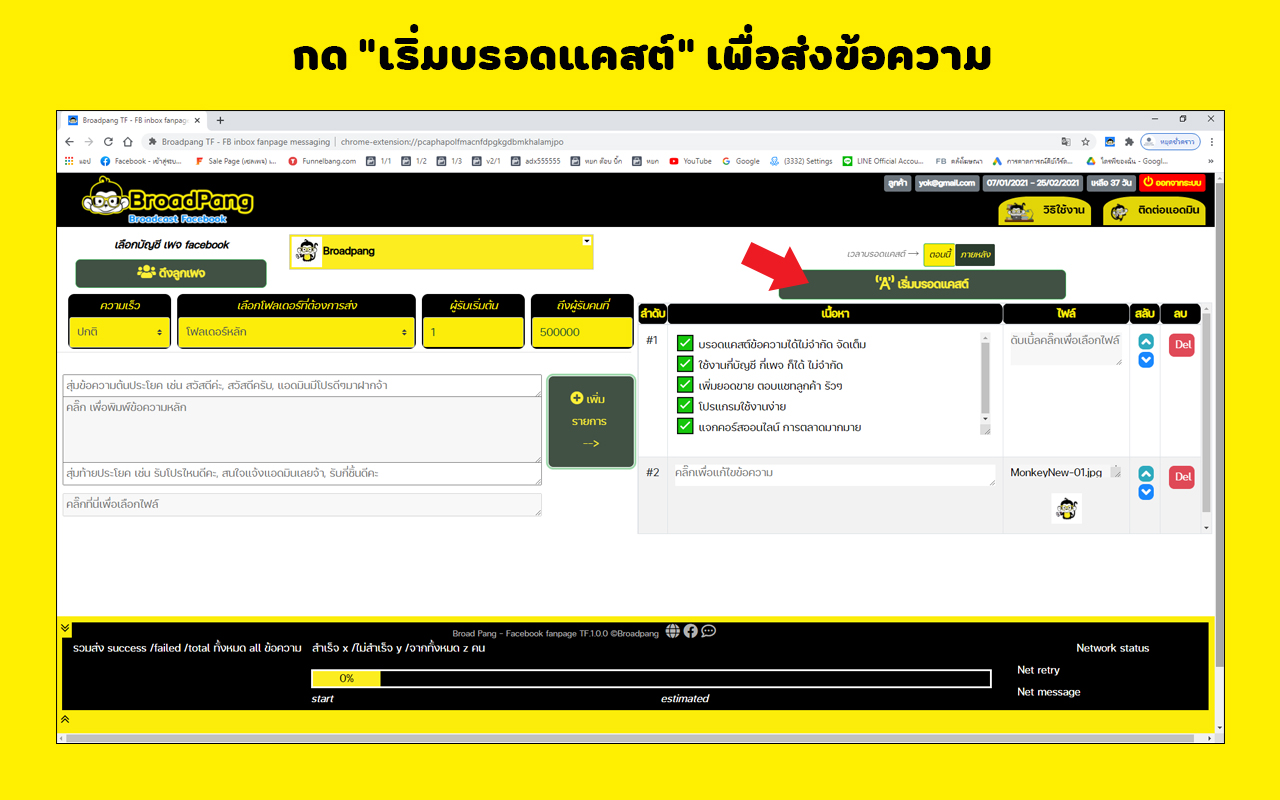Click the Facebook icon in footer

tap(691, 631)
